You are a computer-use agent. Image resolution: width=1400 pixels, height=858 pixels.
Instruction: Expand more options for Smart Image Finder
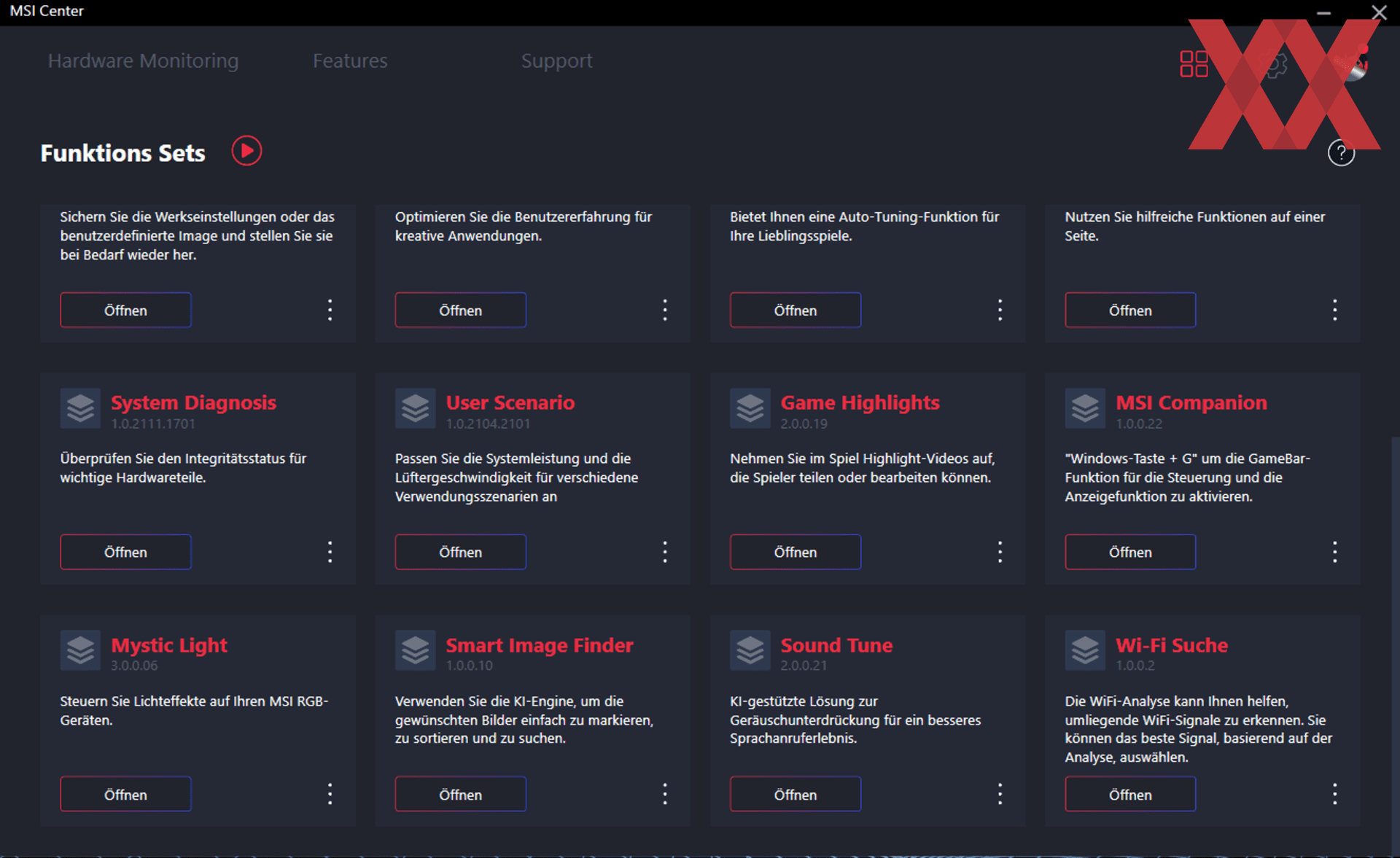tap(664, 794)
